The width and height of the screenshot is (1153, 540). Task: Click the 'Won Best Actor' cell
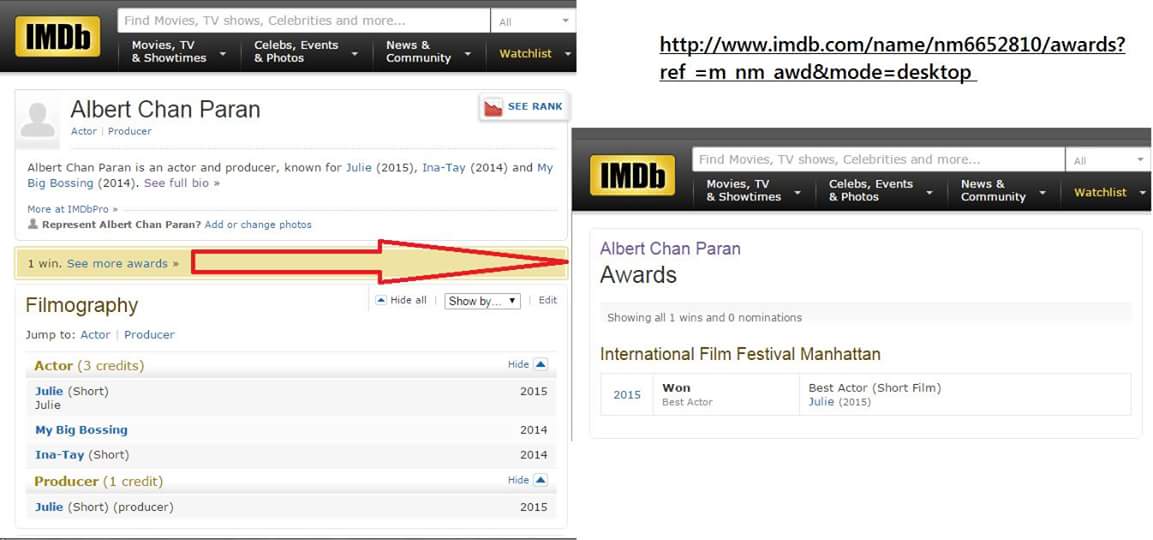[x=726, y=394]
